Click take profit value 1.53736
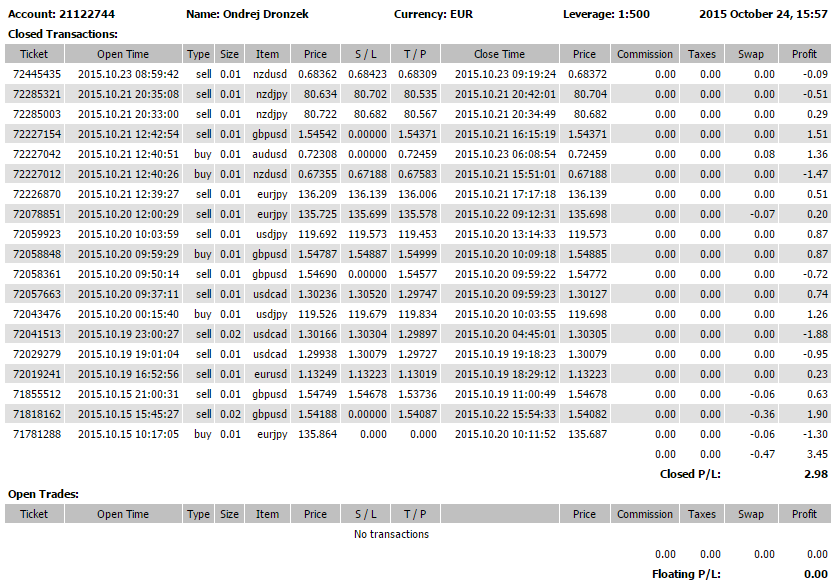 point(418,394)
